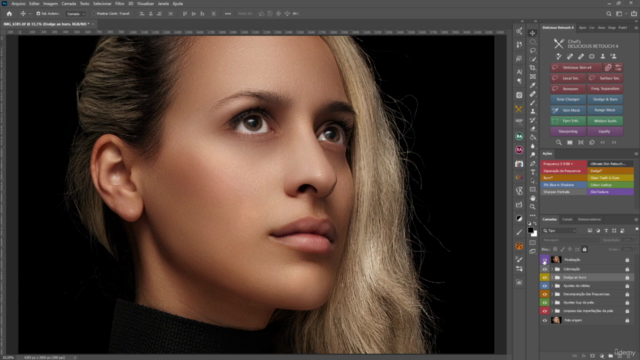Expand the Decomposição das frequencias group
The image size is (640, 360).
coord(552,294)
